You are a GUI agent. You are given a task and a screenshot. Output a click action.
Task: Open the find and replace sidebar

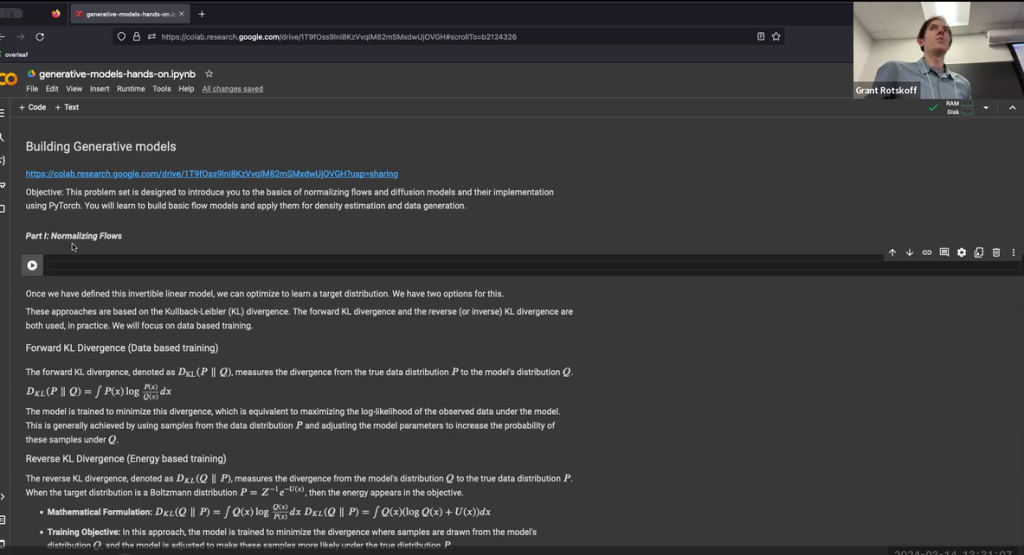click(3, 137)
